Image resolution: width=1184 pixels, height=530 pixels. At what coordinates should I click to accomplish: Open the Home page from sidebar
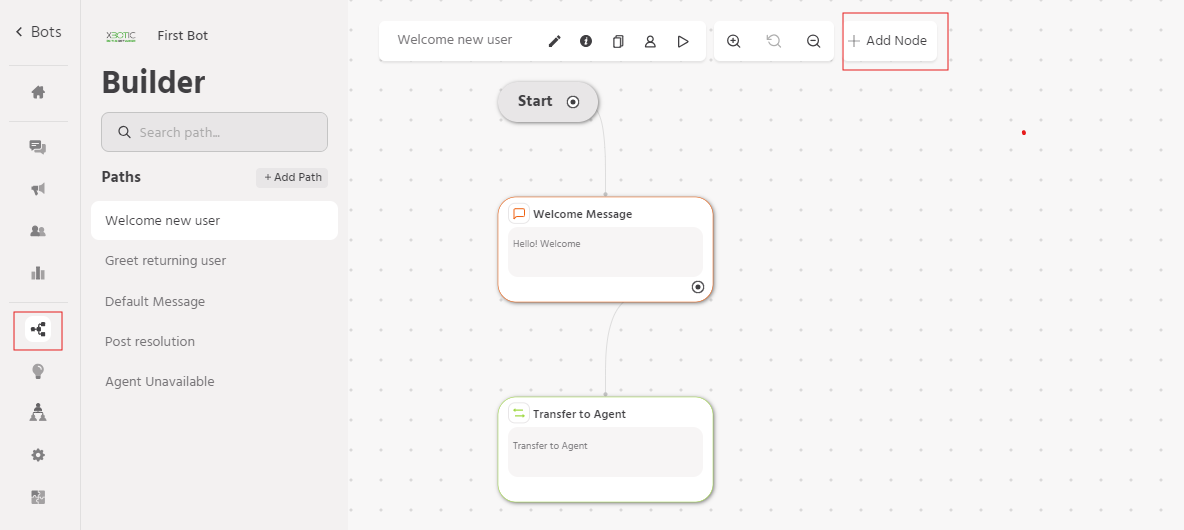[38, 93]
